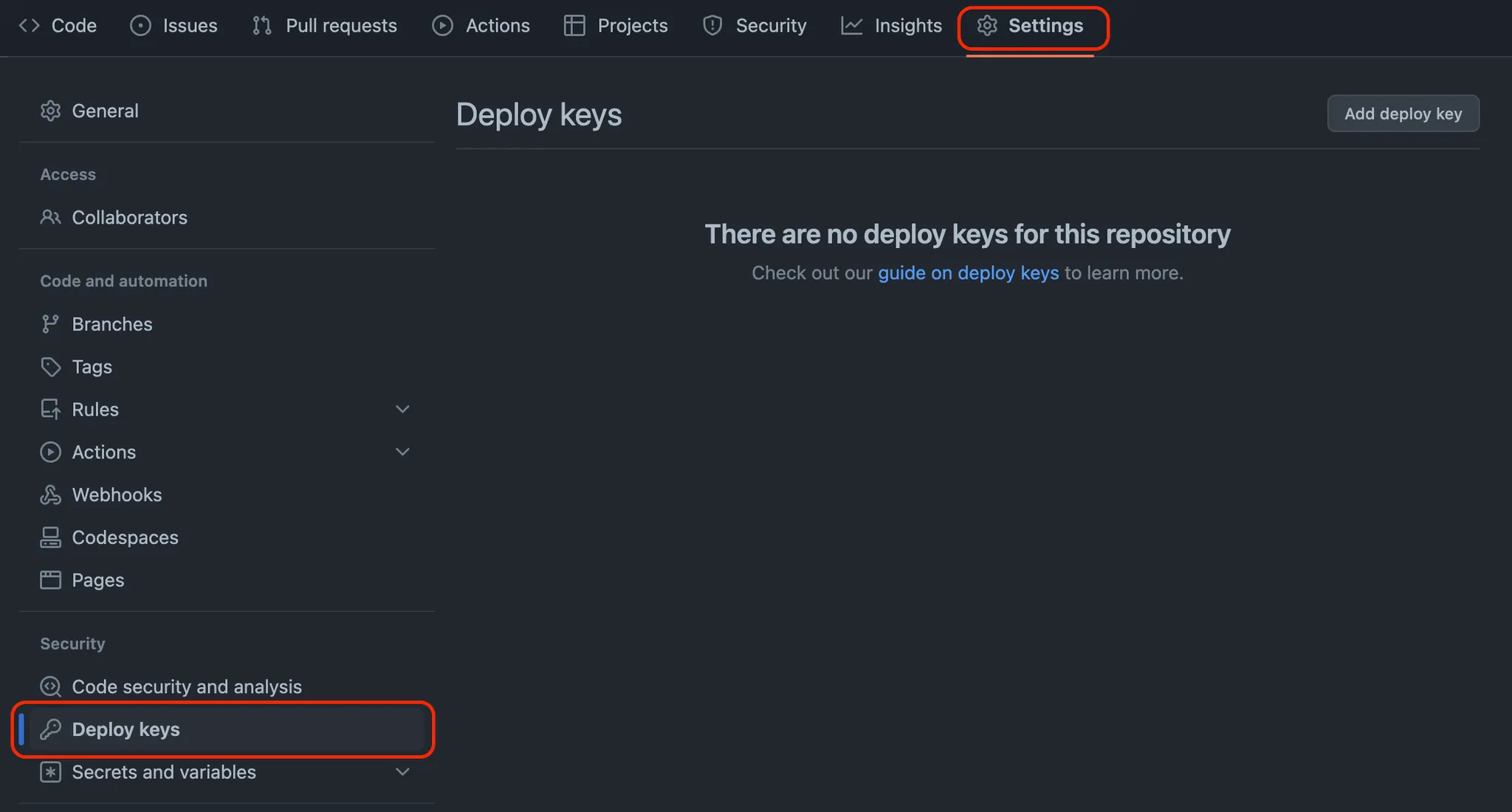
Task: Switch to the Insights tab
Action: [x=892, y=26]
